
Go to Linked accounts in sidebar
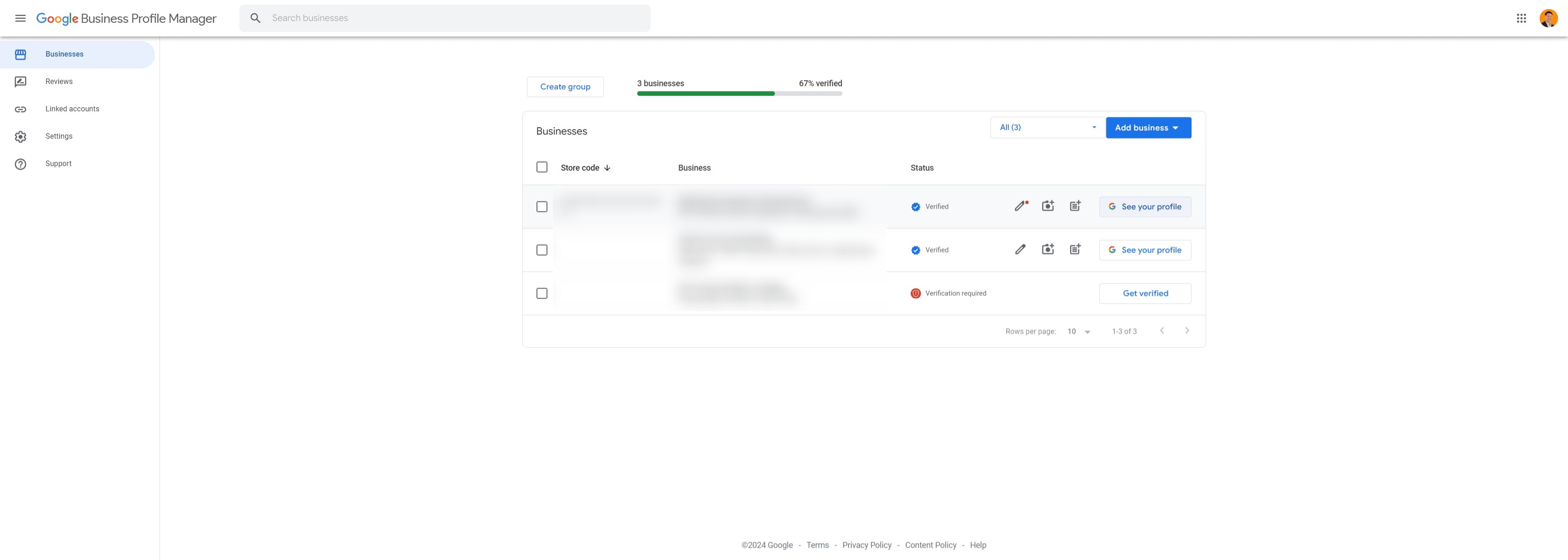pyautogui.click(x=72, y=109)
